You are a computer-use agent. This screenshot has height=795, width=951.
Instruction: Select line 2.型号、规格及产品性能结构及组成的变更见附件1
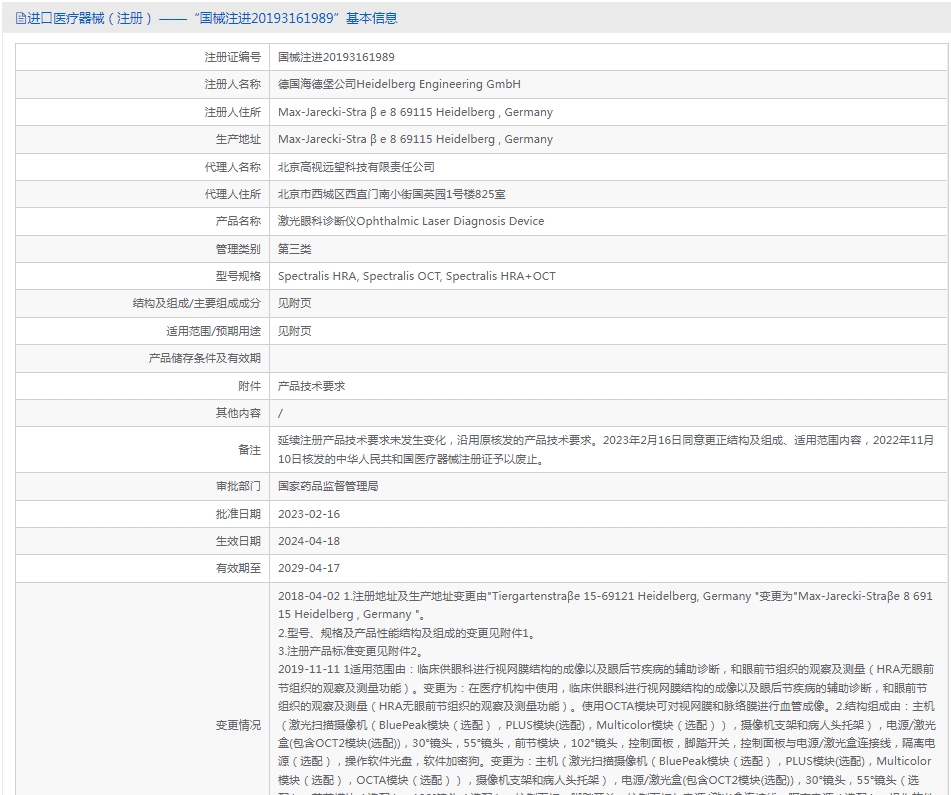[x=407, y=633]
